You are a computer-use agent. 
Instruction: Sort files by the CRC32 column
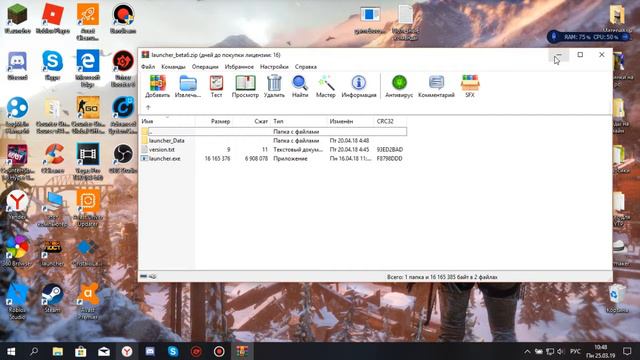point(390,121)
